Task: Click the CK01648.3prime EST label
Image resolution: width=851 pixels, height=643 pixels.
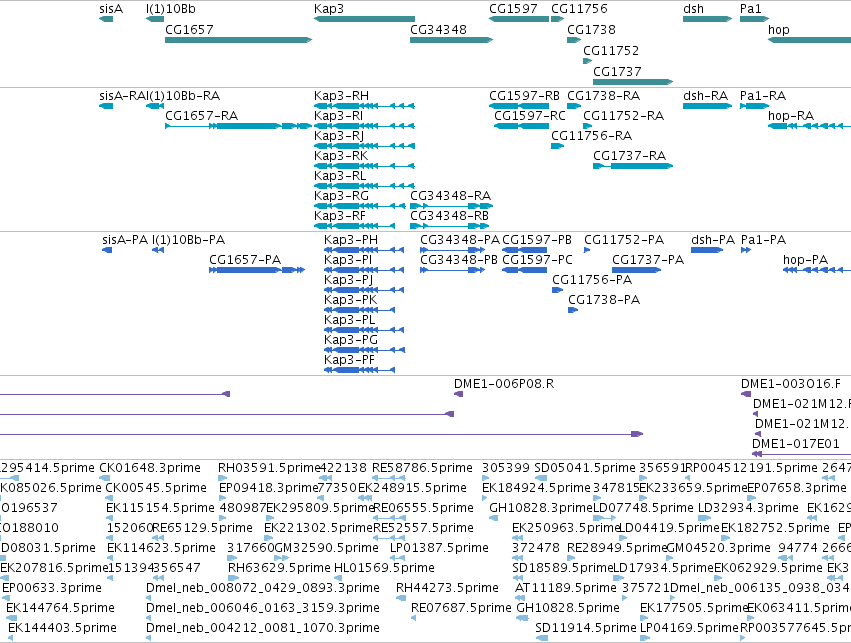Action: 150,468
